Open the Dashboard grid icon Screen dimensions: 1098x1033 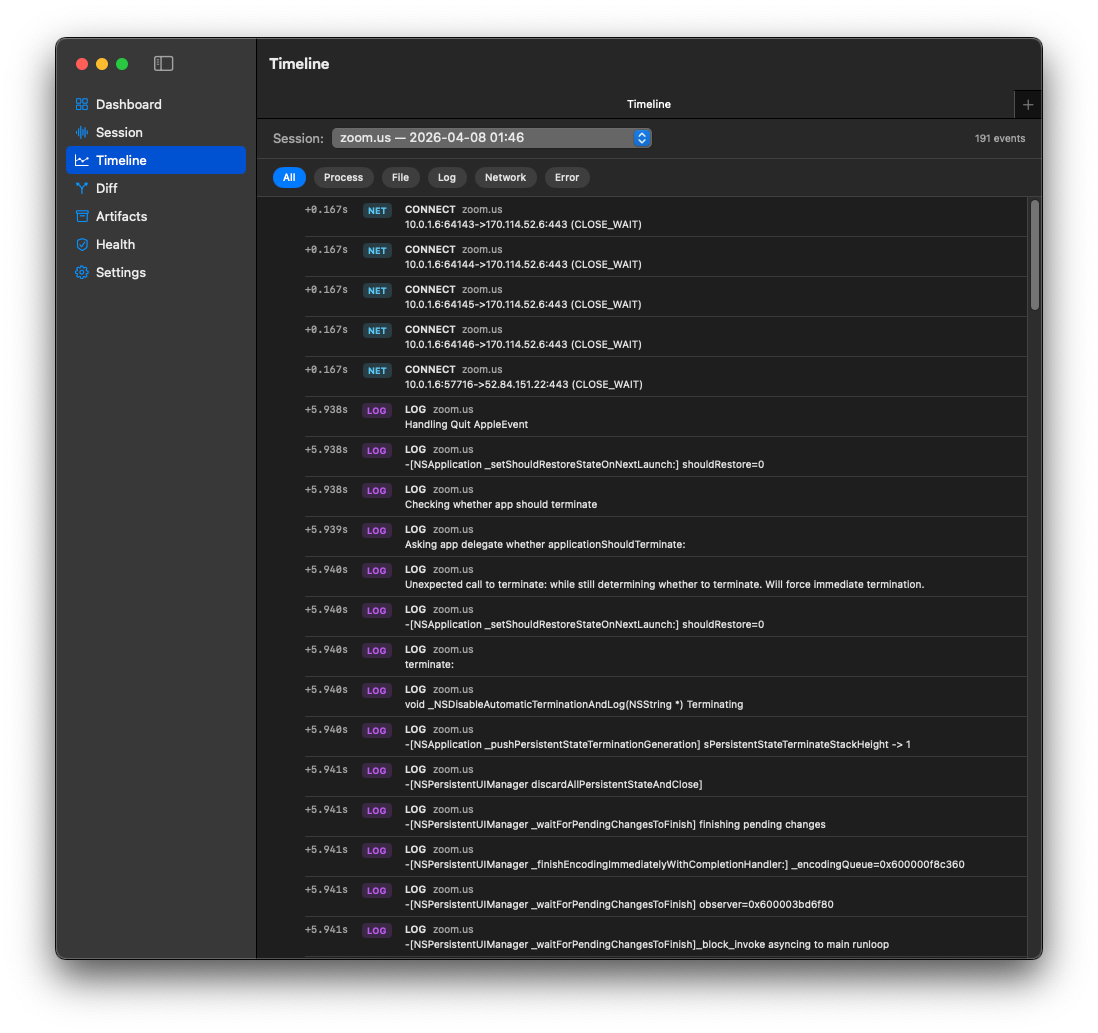[x=81, y=104]
